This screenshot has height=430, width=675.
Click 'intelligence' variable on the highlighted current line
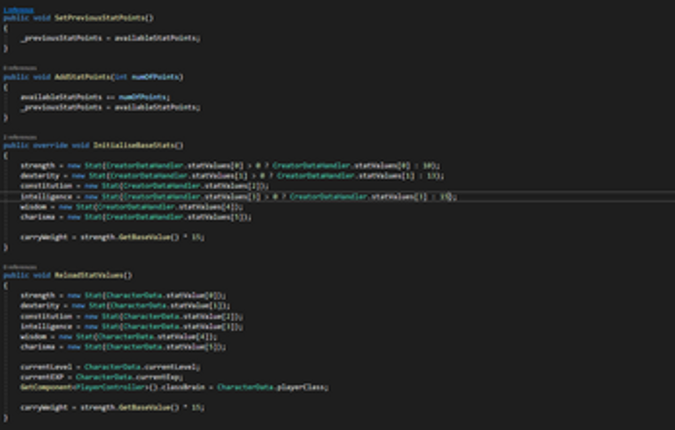46,196
